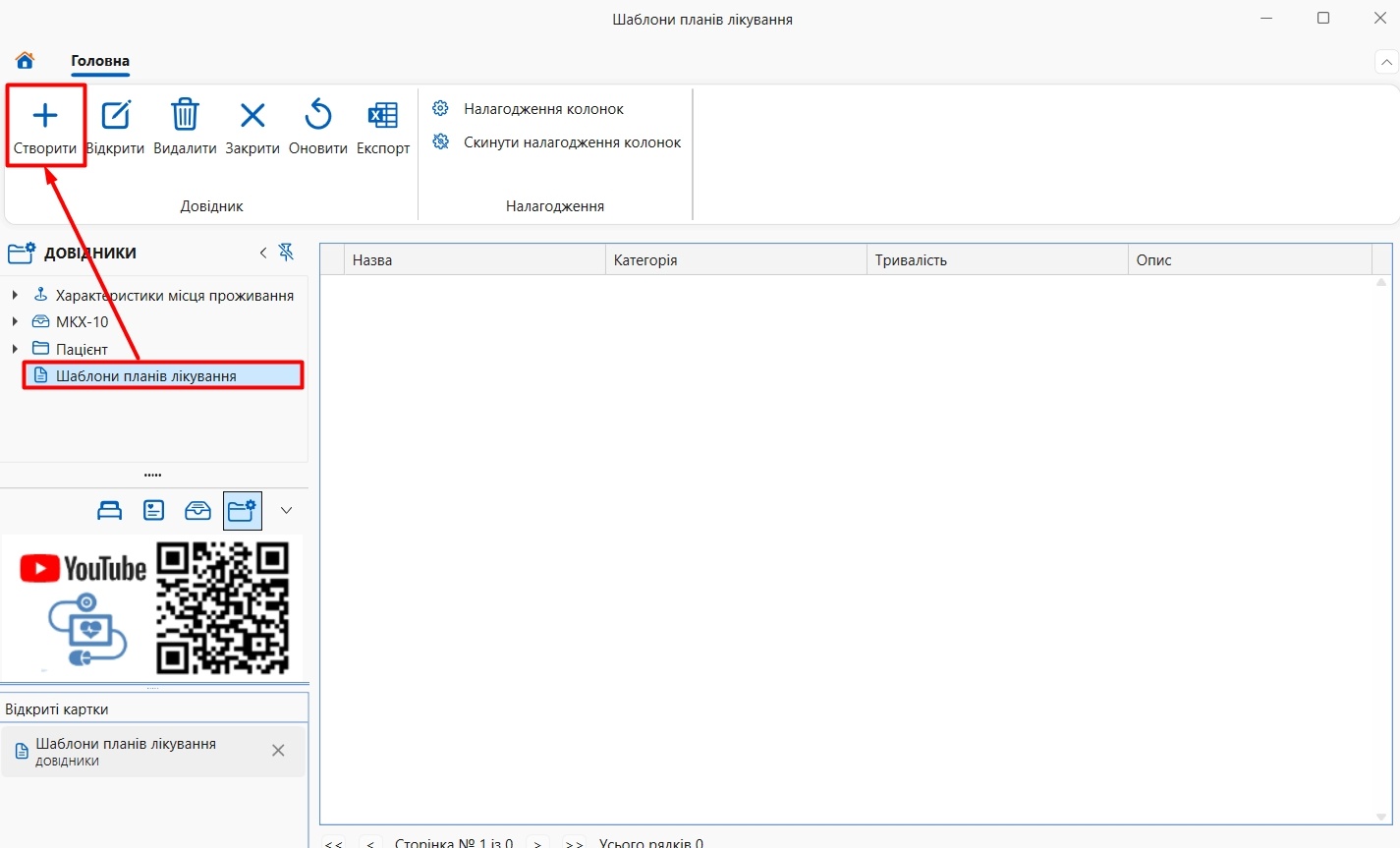Delete entry via Видалити trash icon
This screenshot has height=848, width=1400.
point(185,115)
